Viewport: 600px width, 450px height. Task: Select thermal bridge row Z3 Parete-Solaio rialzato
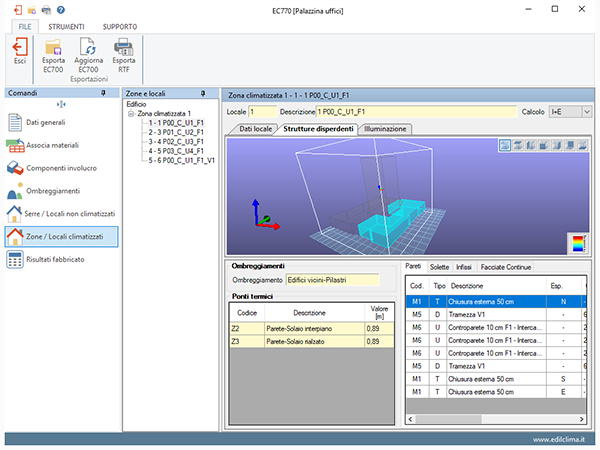(311, 341)
